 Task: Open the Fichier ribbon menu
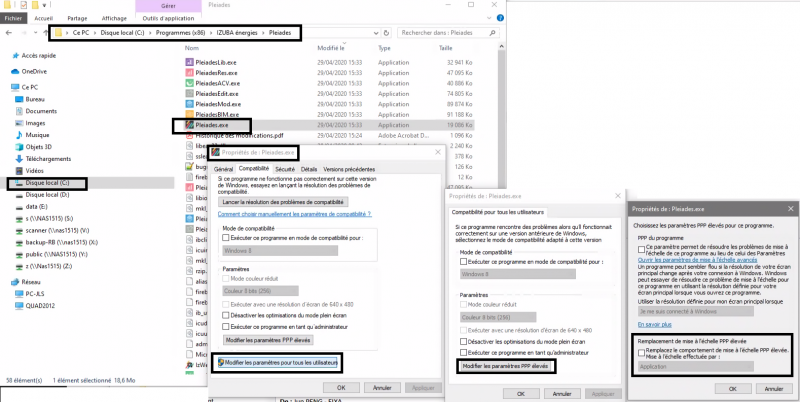13,18
